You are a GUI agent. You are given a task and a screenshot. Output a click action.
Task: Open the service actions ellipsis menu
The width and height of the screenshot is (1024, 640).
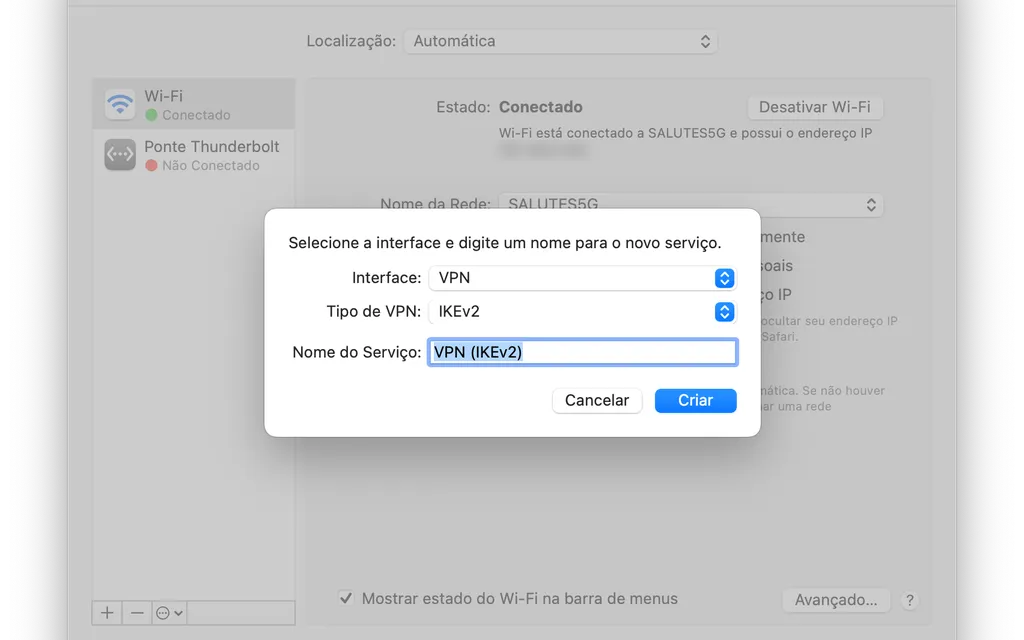(x=169, y=613)
